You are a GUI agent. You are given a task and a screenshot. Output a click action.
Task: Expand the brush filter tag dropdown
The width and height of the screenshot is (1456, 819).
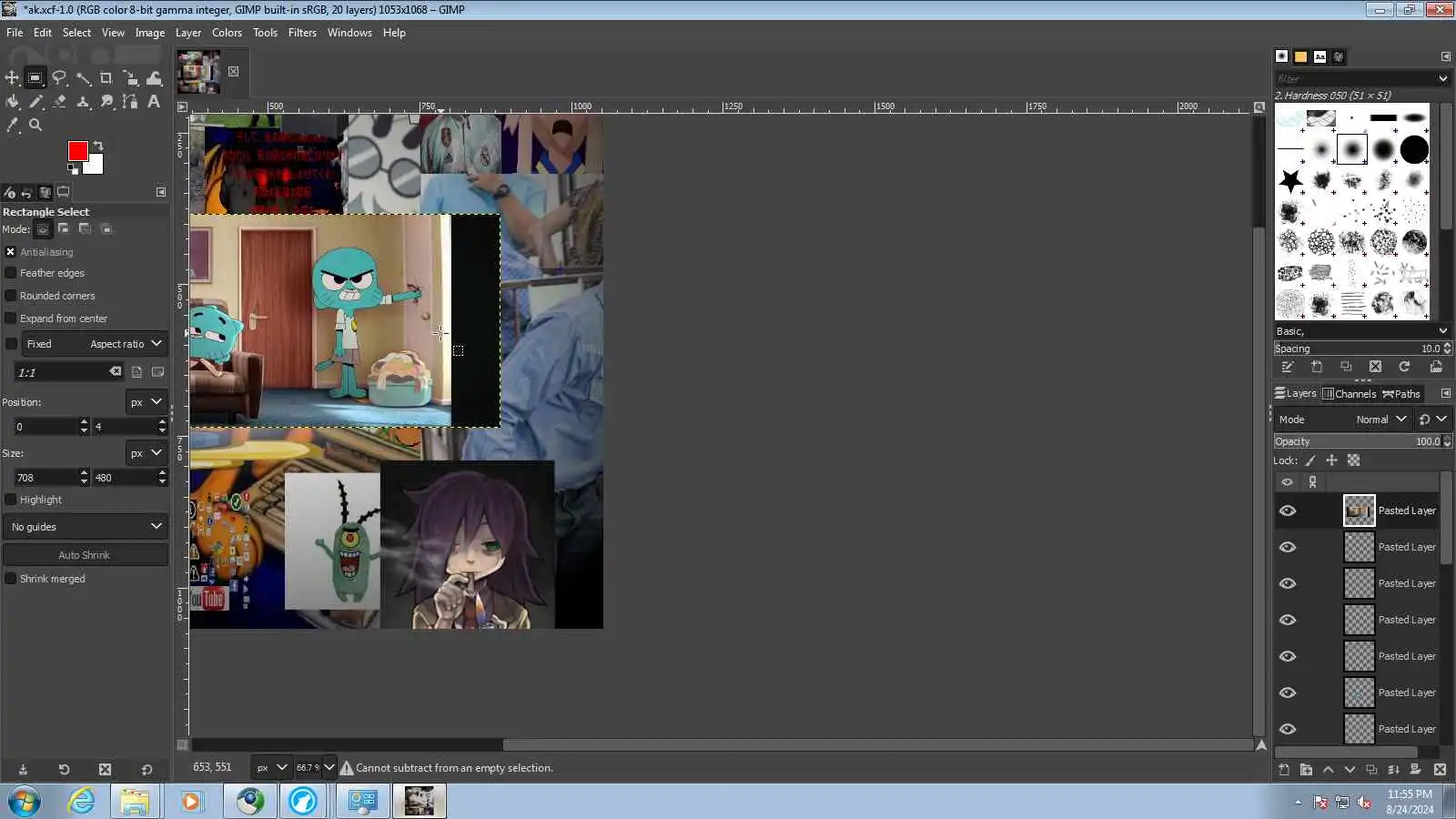[1443, 79]
